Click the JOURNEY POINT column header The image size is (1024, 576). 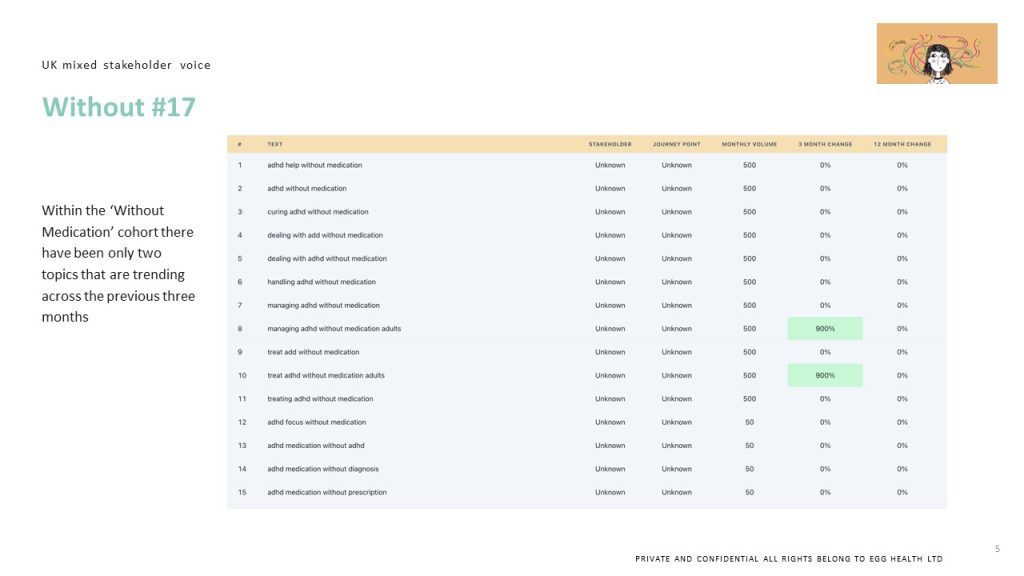click(x=677, y=144)
